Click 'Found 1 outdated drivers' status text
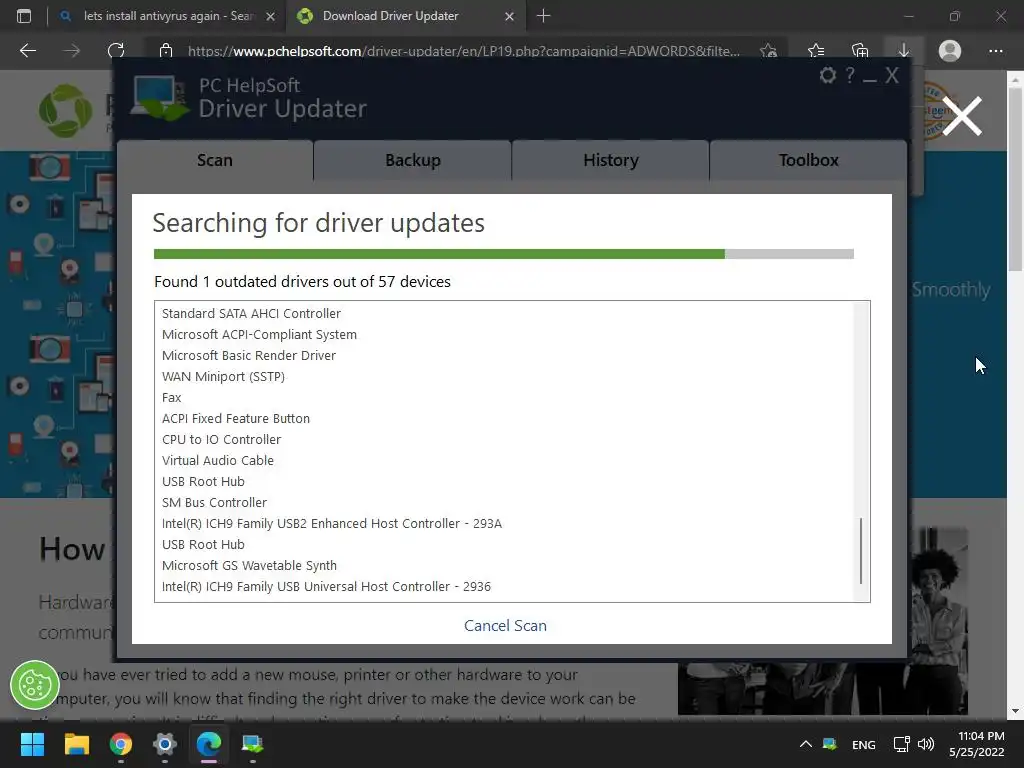The height and width of the screenshot is (768, 1024). coord(302,281)
